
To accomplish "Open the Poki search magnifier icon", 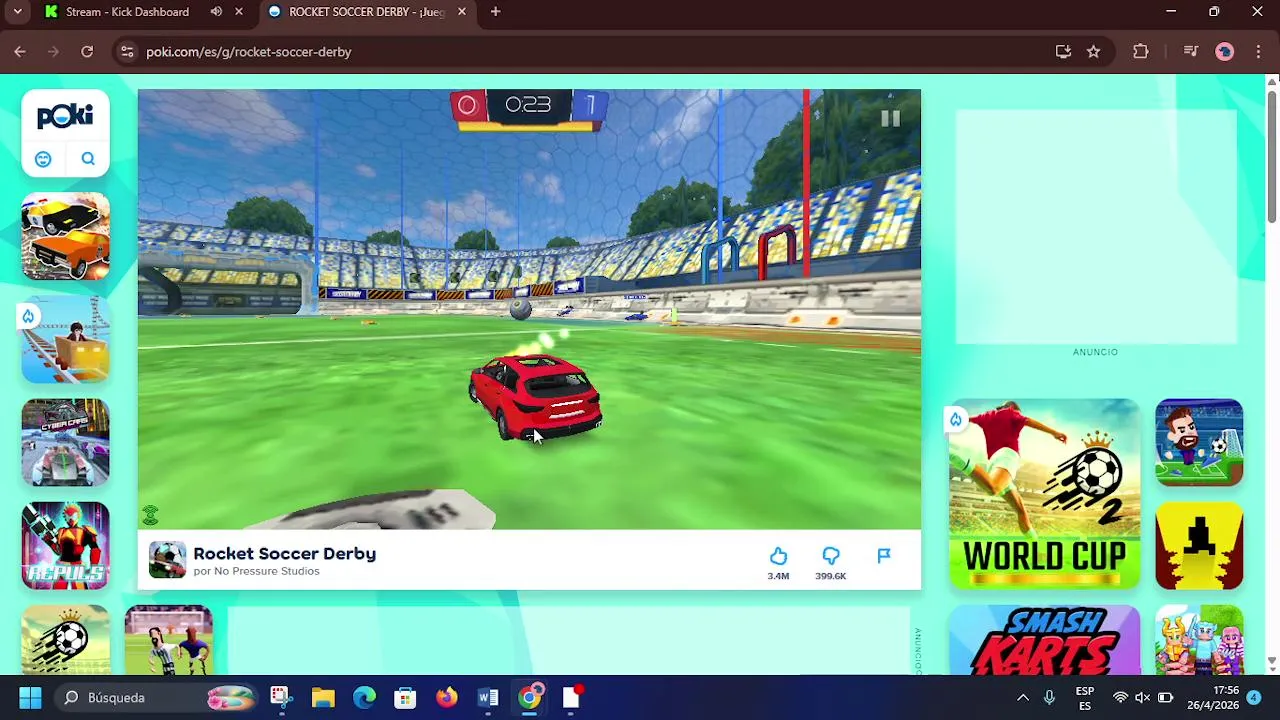I will [x=88, y=158].
